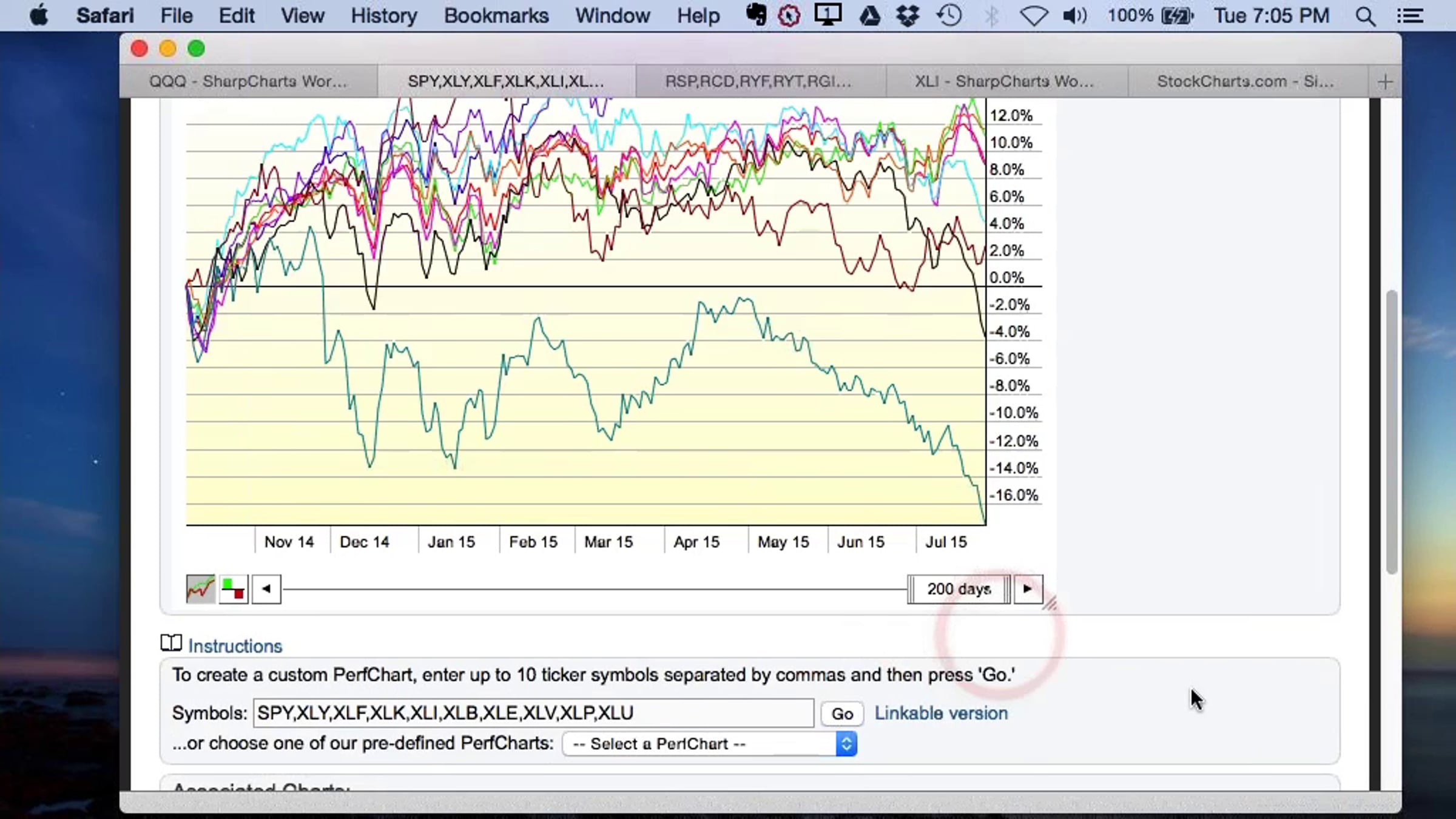Open the Linkable version link
The height and width of the screenshot is (819, 1456).
pyautogui.click(x=941, y=713)
